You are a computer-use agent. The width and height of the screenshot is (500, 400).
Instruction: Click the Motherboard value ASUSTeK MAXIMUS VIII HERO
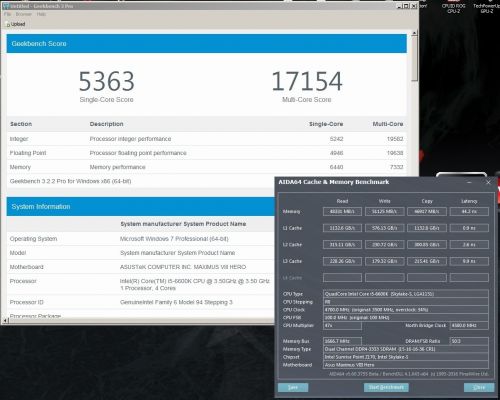pyautogui.click(x=183, y=267)
